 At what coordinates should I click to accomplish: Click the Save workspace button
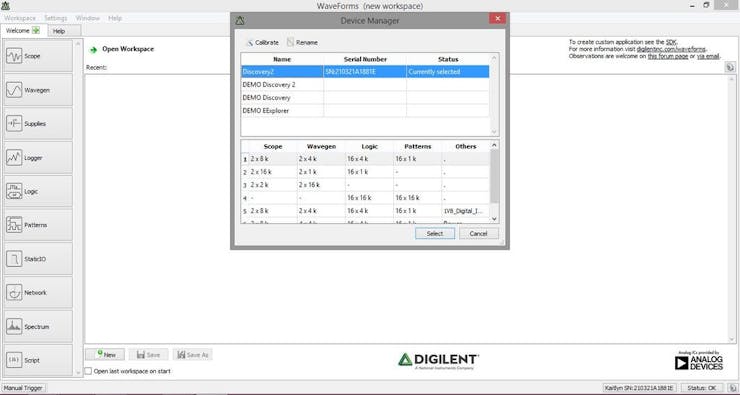tap(148, 355)
